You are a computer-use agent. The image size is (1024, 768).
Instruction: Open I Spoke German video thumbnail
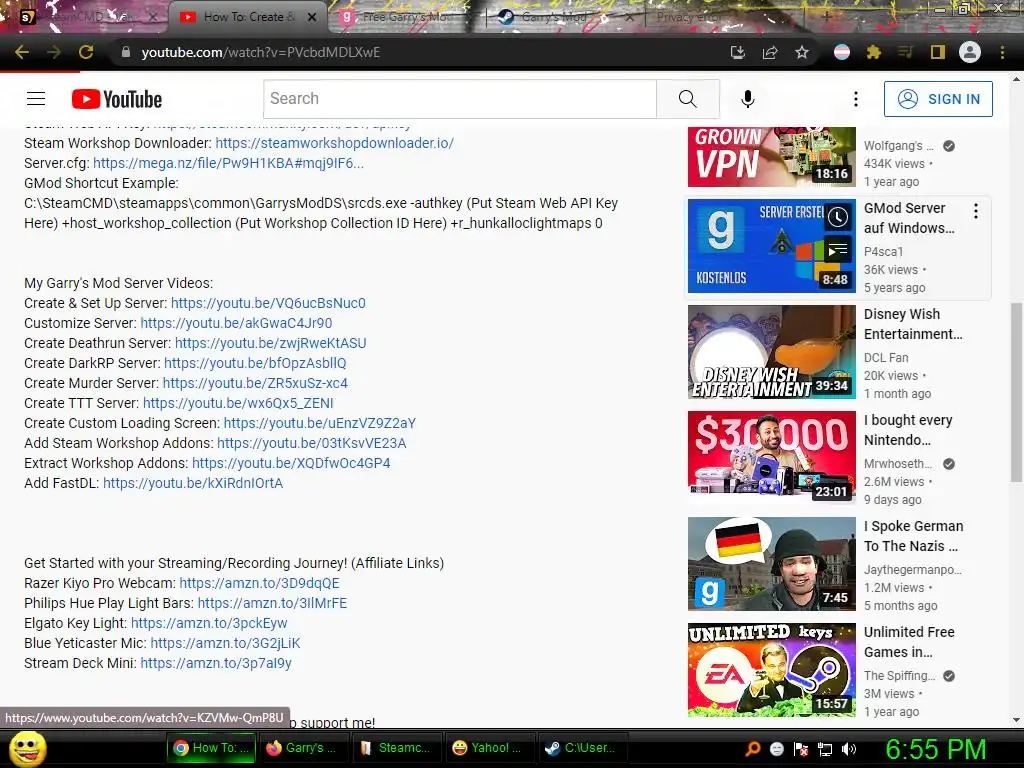tap(771, 564)
